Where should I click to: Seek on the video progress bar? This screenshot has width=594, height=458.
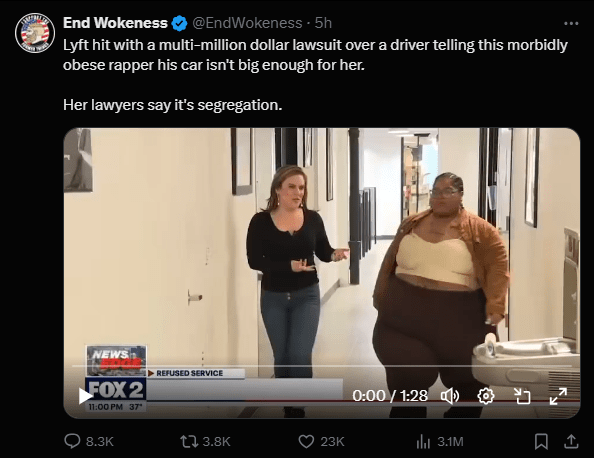(x=322, y=366)
